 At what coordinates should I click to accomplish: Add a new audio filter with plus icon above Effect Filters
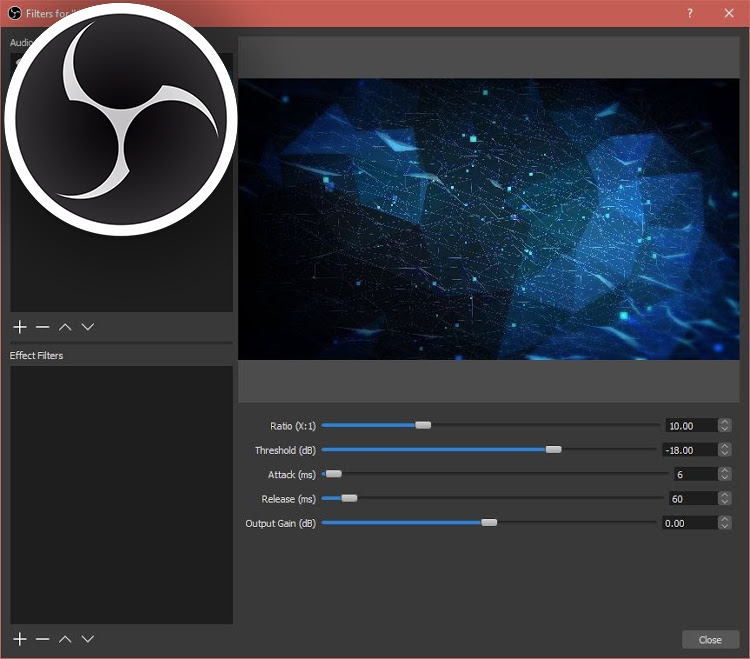[x=20, y=327]
